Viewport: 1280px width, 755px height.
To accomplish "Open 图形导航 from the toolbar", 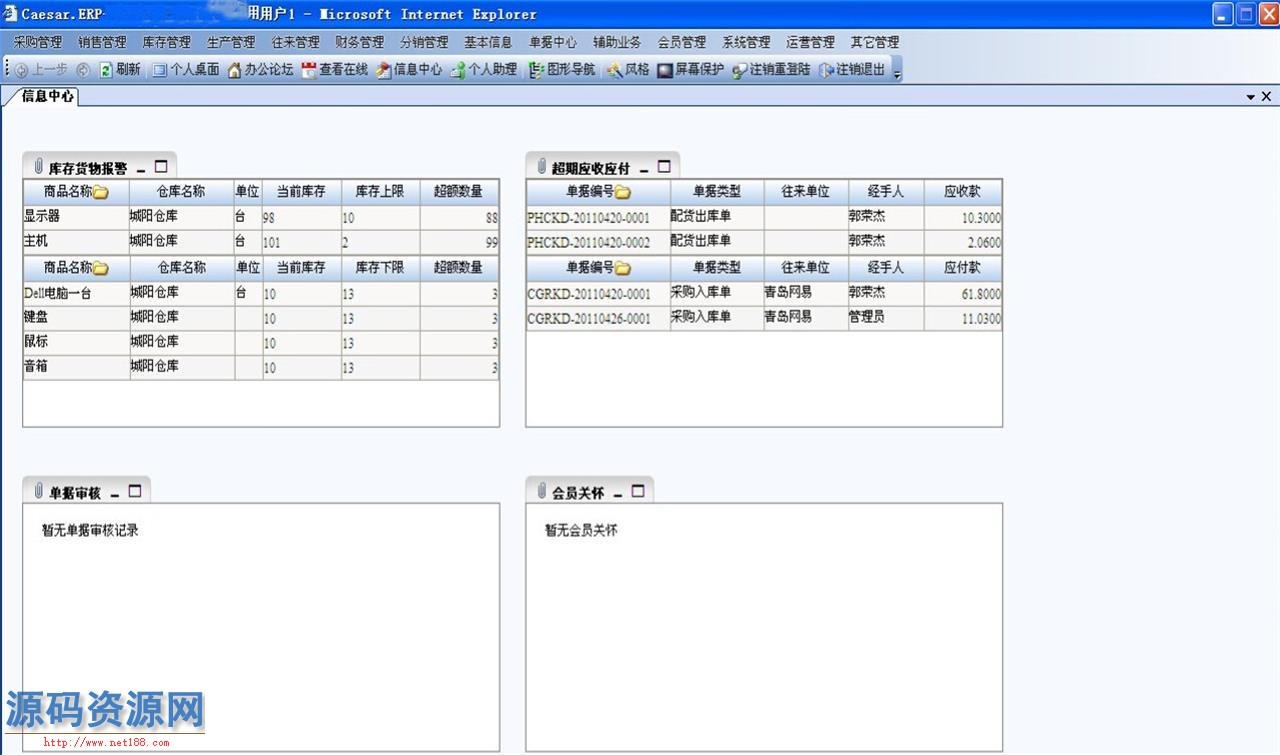I will [561, 70].
